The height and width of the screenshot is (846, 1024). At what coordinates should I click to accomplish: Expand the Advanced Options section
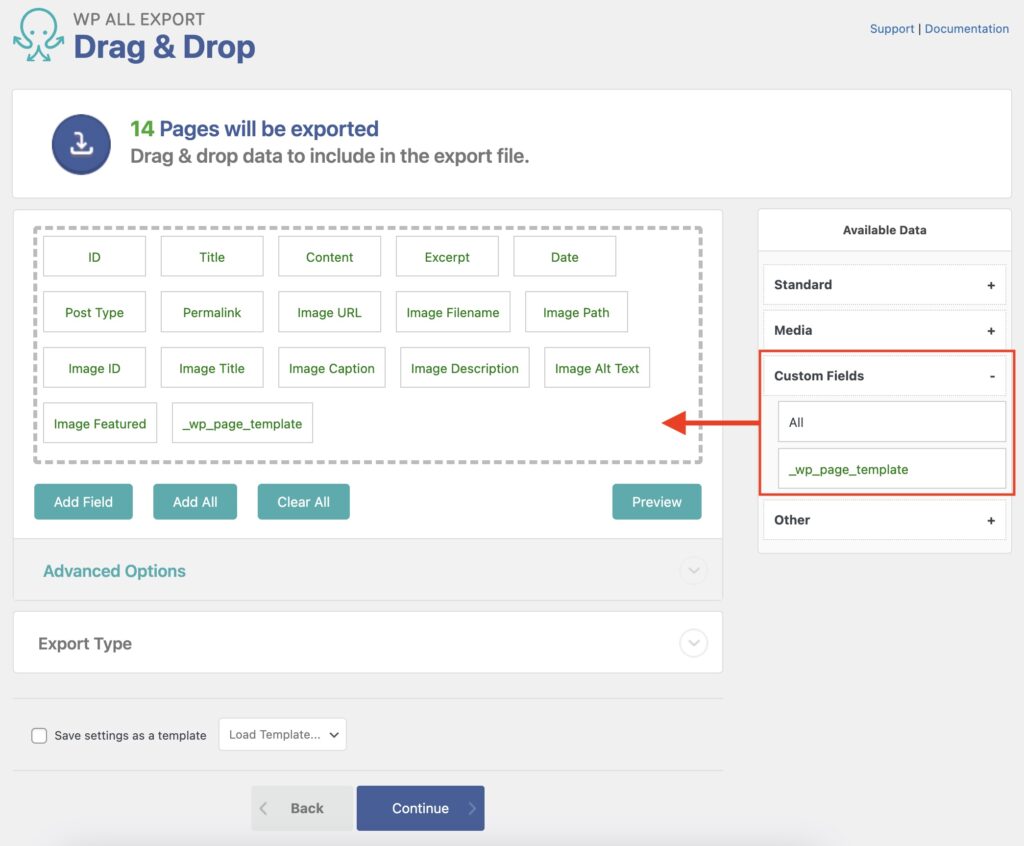tap(693, 570)
